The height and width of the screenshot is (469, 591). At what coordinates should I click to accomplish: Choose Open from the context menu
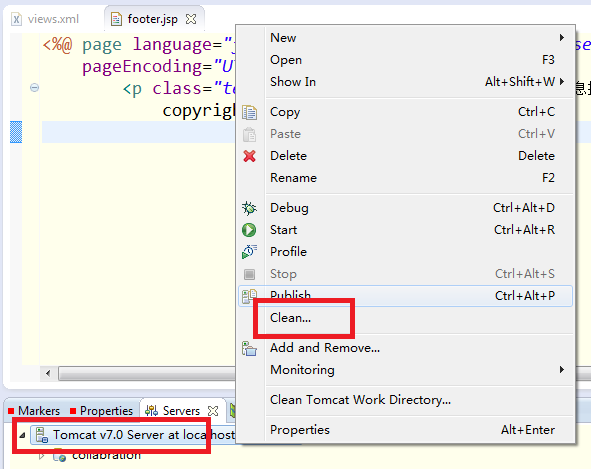pyautogui.click(x=405, y=60)
